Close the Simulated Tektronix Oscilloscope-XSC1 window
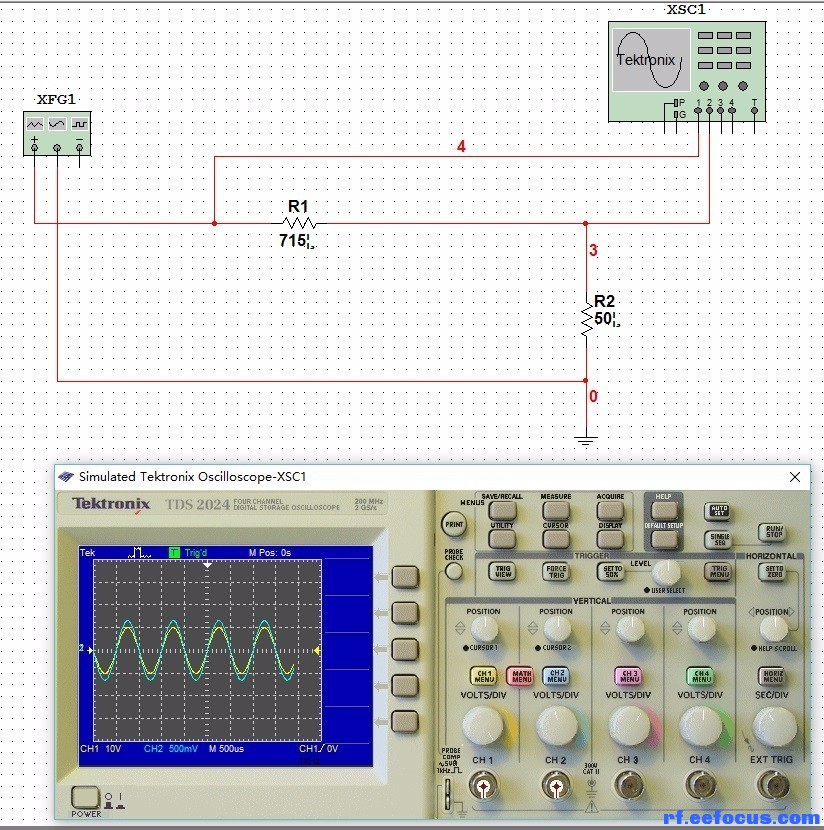Image resolution: width=824 pixels, height=830 pixels. [x=794, y=477]
